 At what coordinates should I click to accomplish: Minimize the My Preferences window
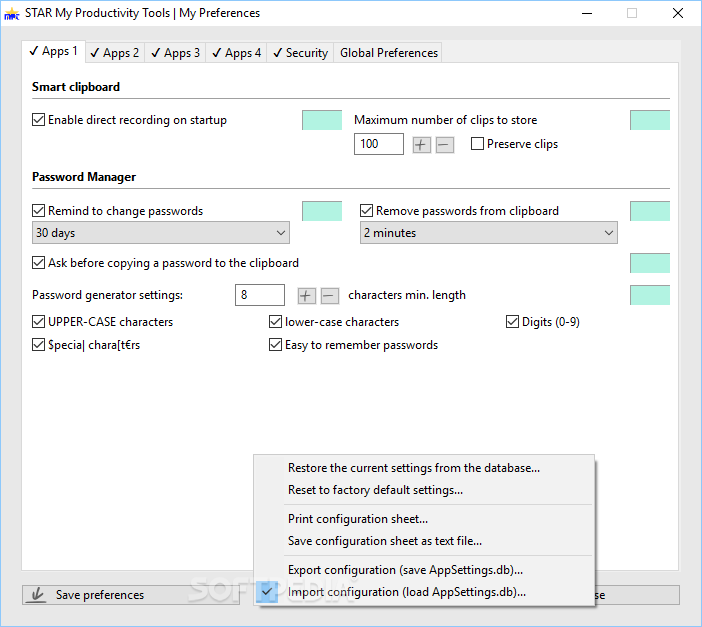587,13
